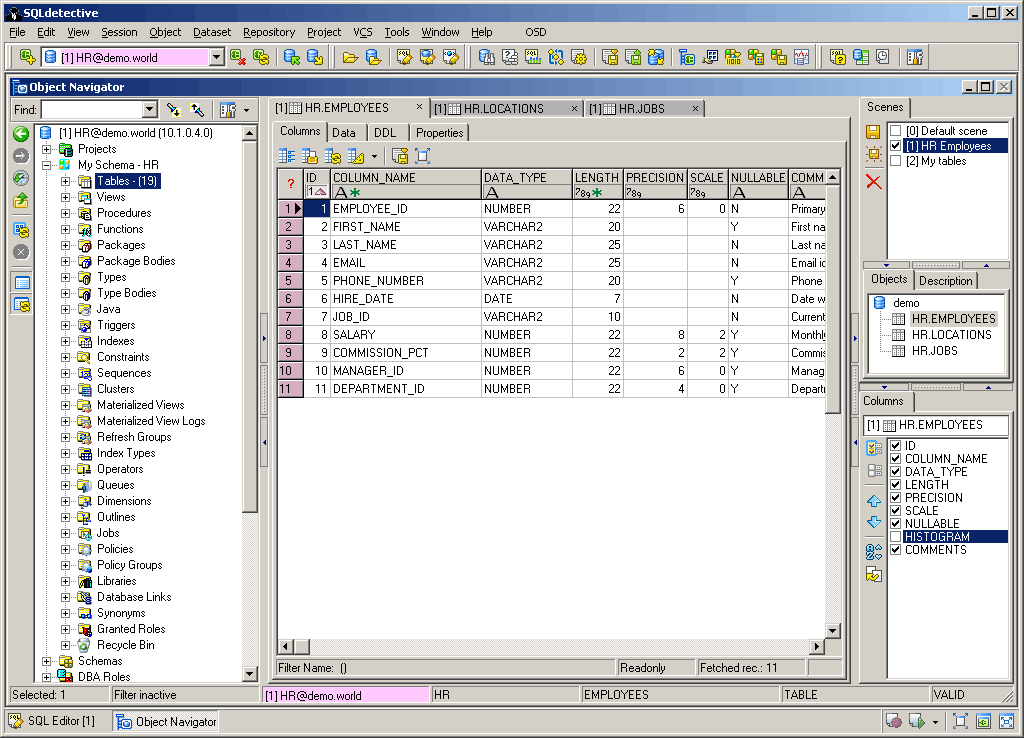Collapse the Tables - (19) node
The height and width of the screenshot is (738, 1024).
[65, 181]
